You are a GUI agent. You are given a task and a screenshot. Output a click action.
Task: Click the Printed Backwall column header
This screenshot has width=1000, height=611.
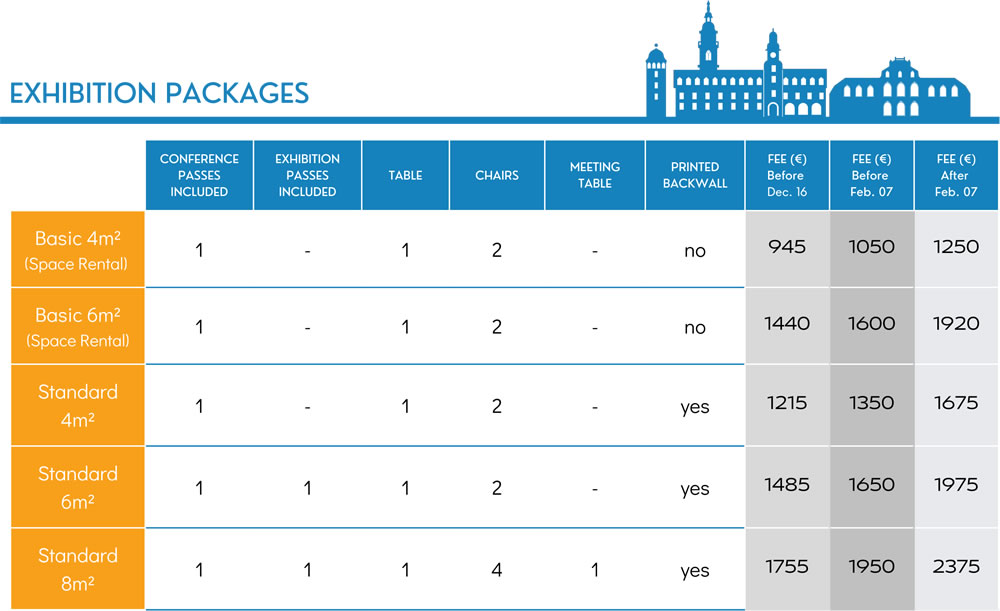(x=695, y=175)
